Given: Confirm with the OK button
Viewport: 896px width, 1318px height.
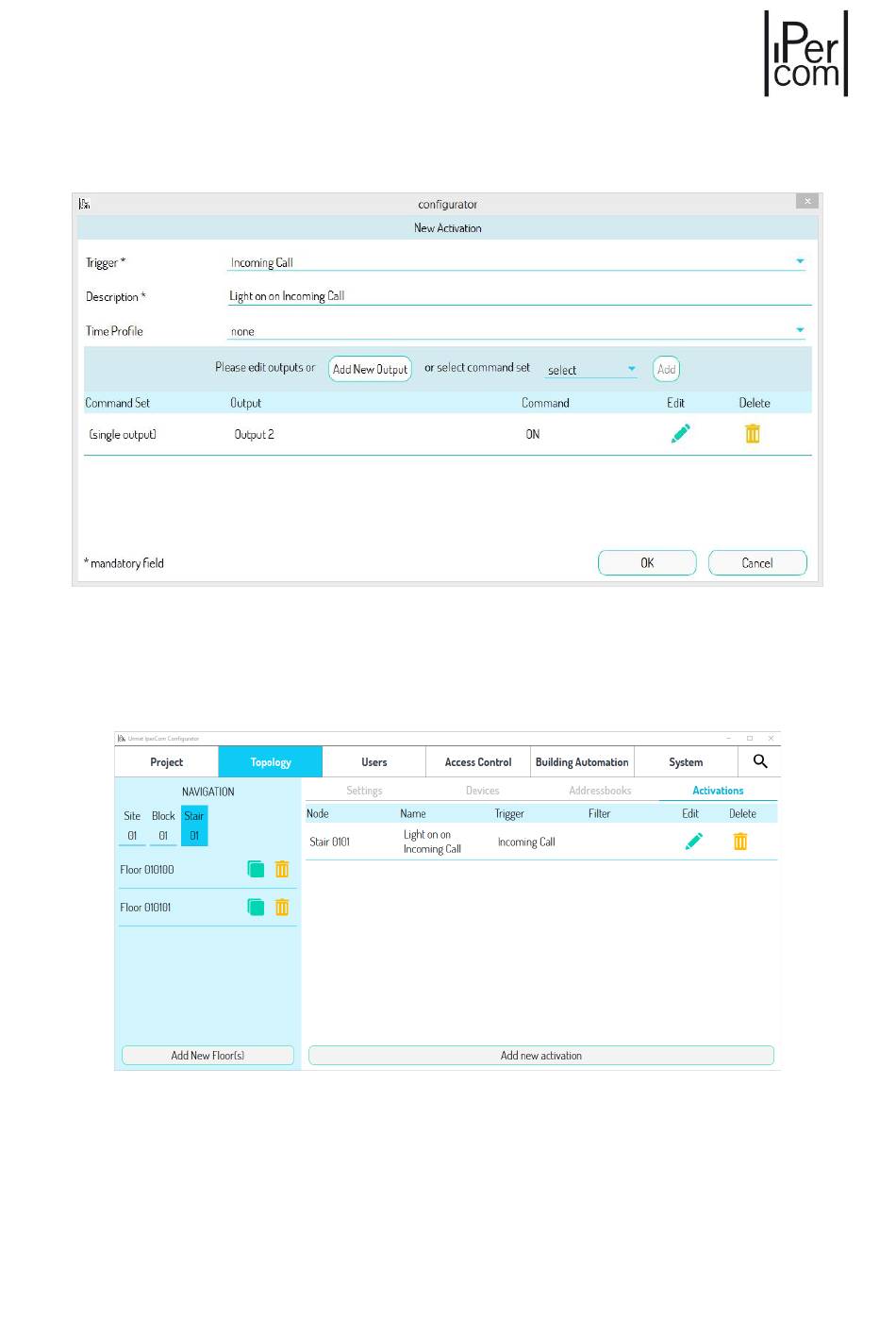Looking at the screenshot, I should click(x=647, y=562).
